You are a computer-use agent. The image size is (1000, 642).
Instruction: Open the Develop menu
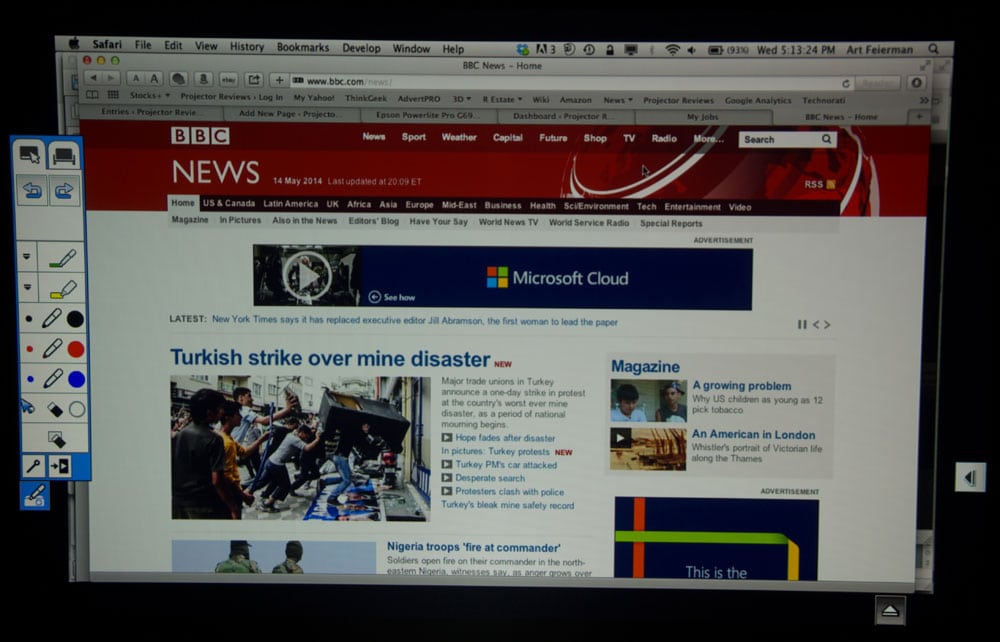361,48
